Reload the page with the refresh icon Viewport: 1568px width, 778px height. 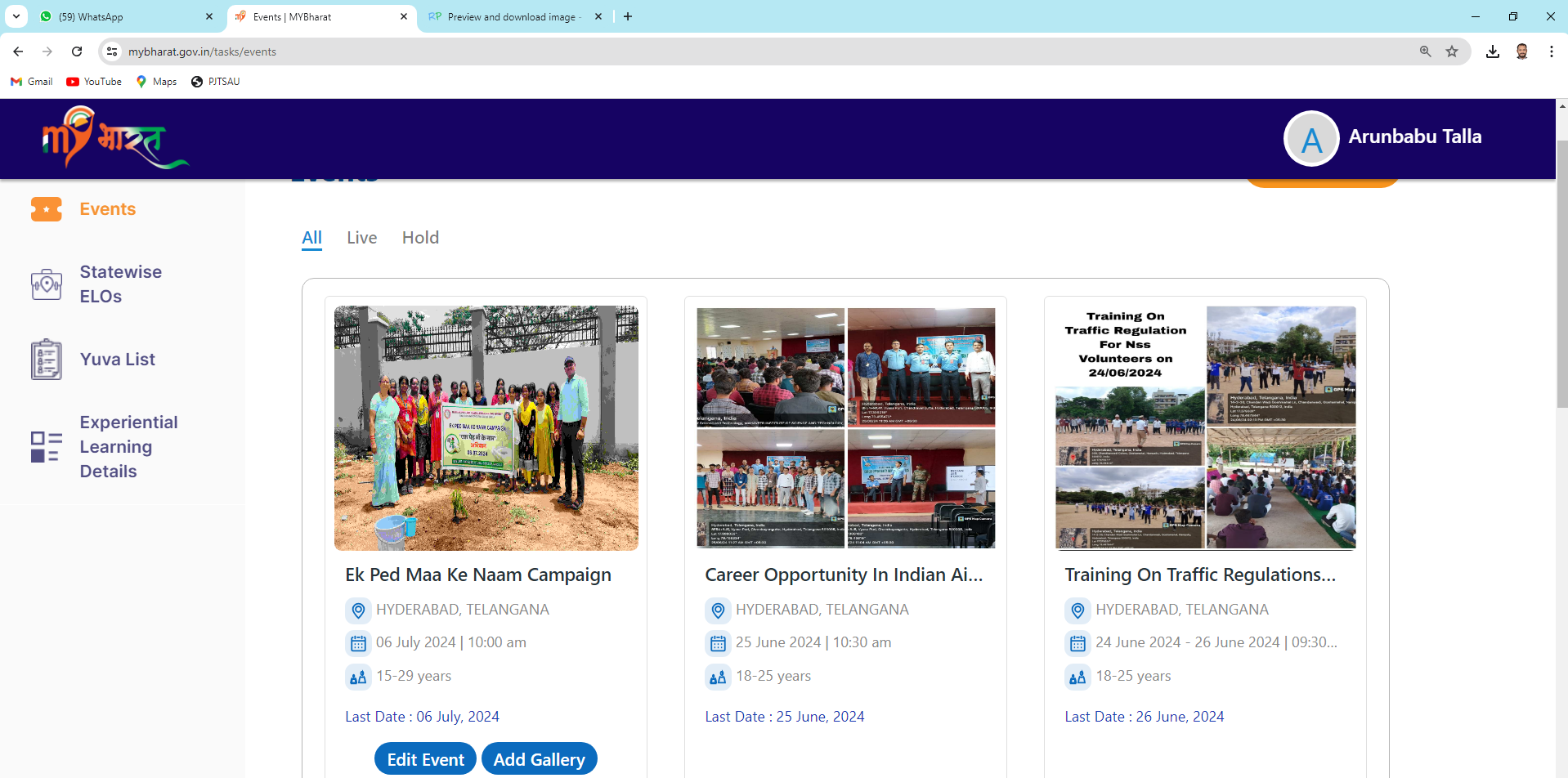coord(77,51)
